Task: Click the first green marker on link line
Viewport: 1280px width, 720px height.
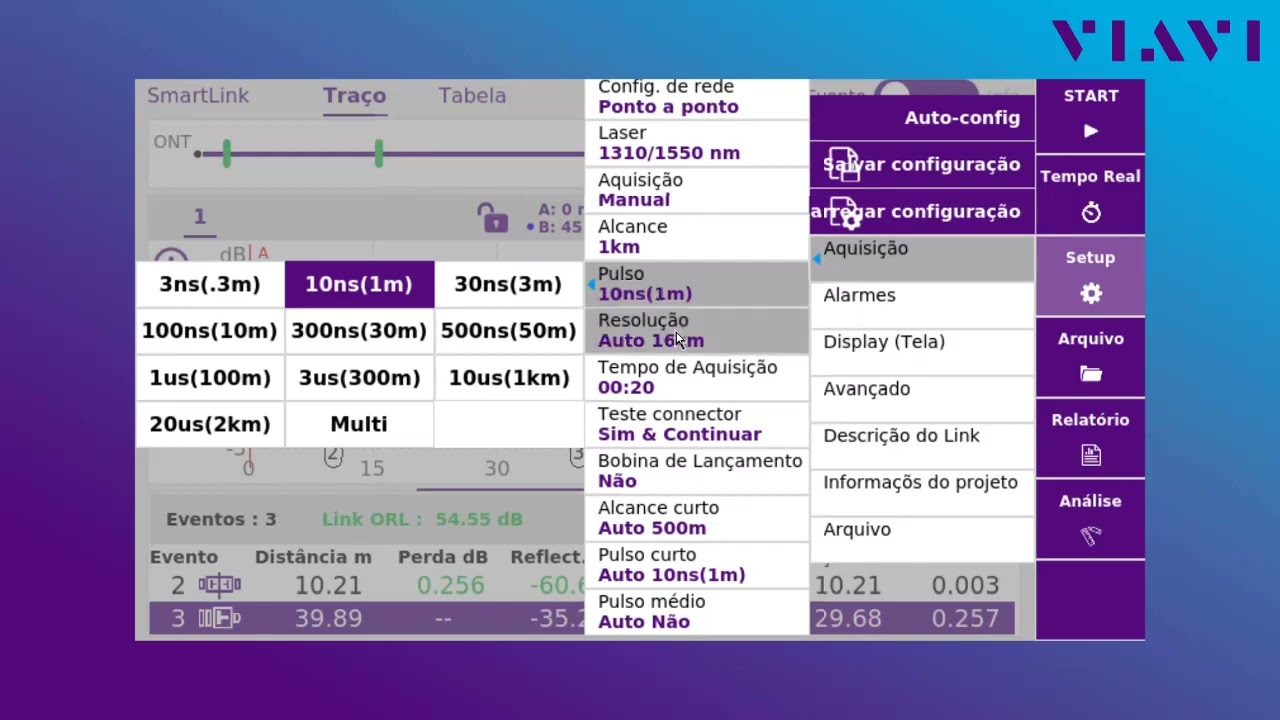Action: click(x=227, y=153)
